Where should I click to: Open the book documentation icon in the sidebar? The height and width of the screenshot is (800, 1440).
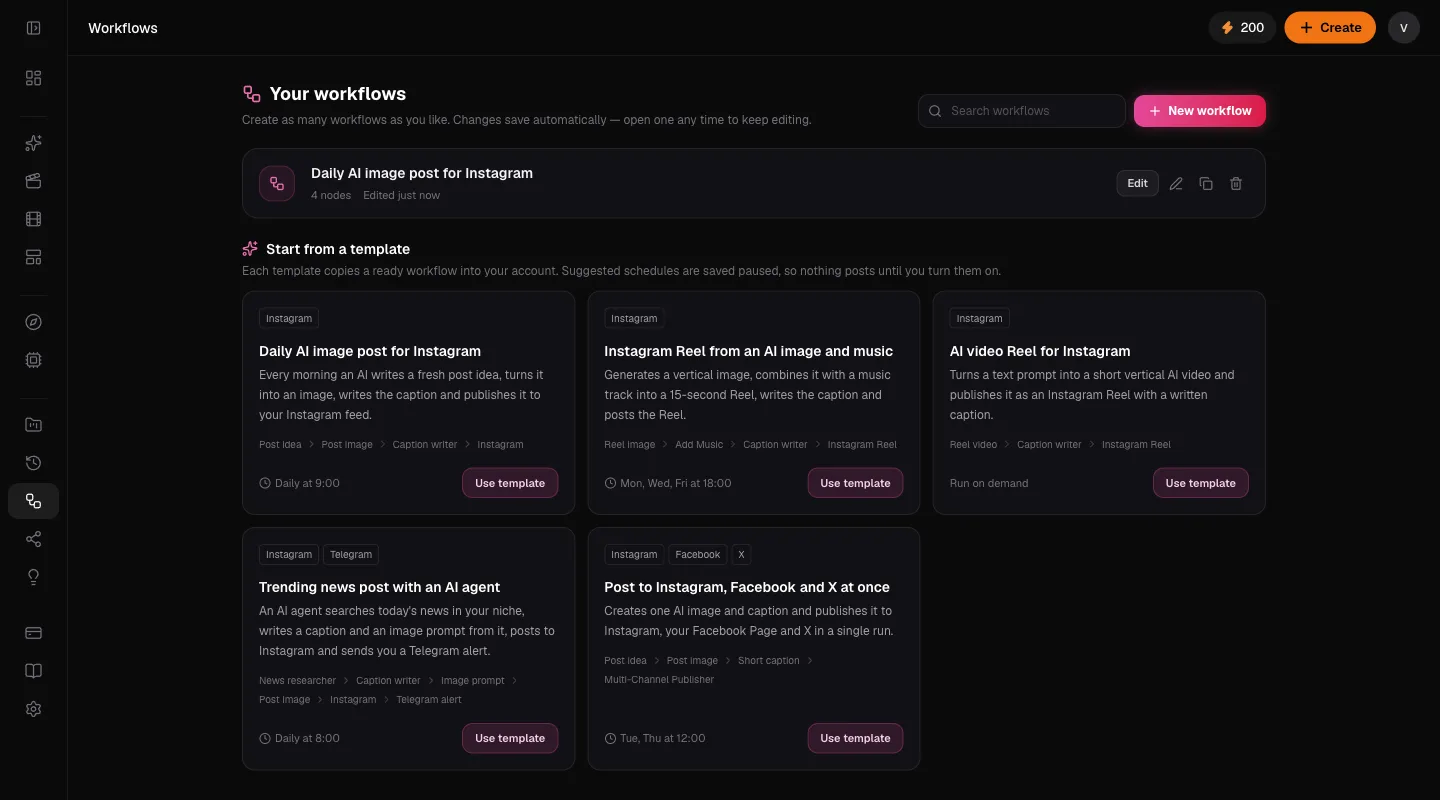[x=33, y=671]
